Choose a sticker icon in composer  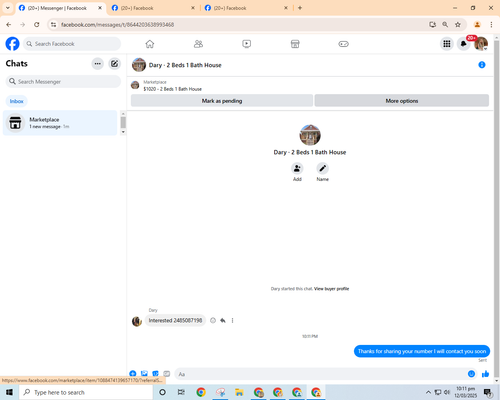[155, 374]
